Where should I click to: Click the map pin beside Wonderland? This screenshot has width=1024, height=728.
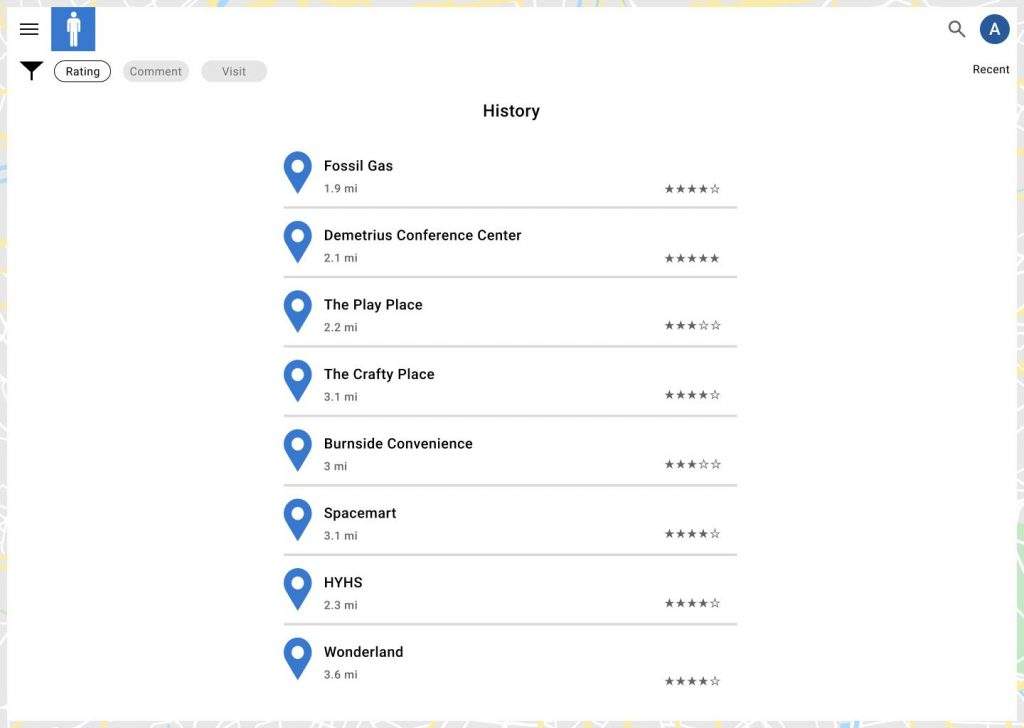pyautogui.click(x=298, y=659)
